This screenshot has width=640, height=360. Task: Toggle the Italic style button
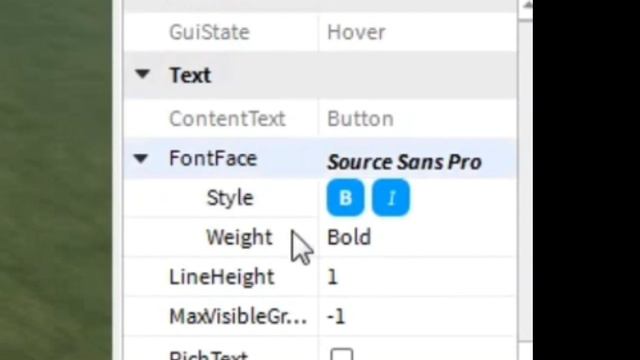(x=391, y=198)
